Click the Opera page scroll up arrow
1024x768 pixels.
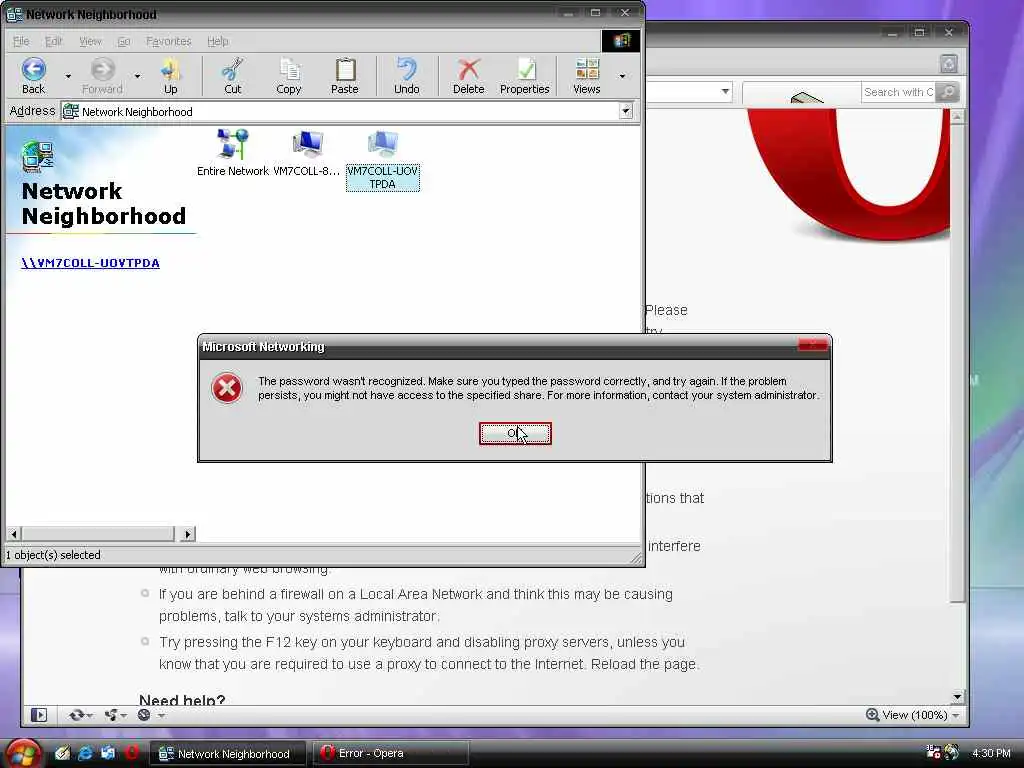pos(957,116)
